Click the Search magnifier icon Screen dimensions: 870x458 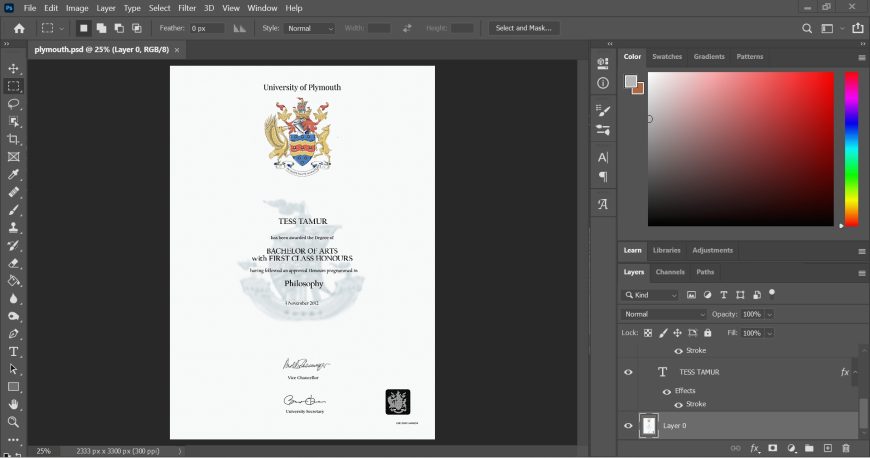click(x=807, y=28)
